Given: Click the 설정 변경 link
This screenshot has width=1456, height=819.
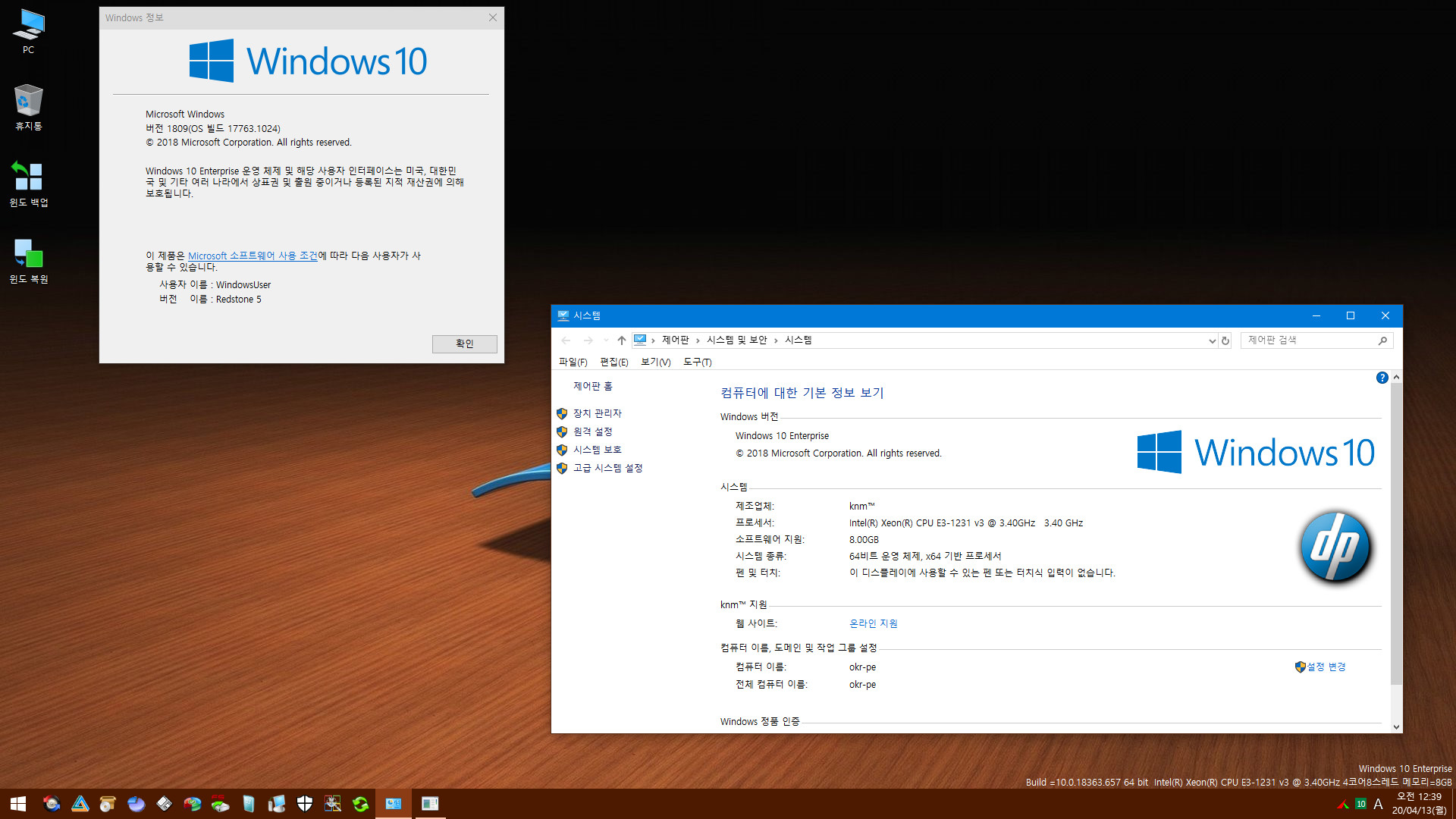Looking at the screenshot, I should coord(1326,667).
